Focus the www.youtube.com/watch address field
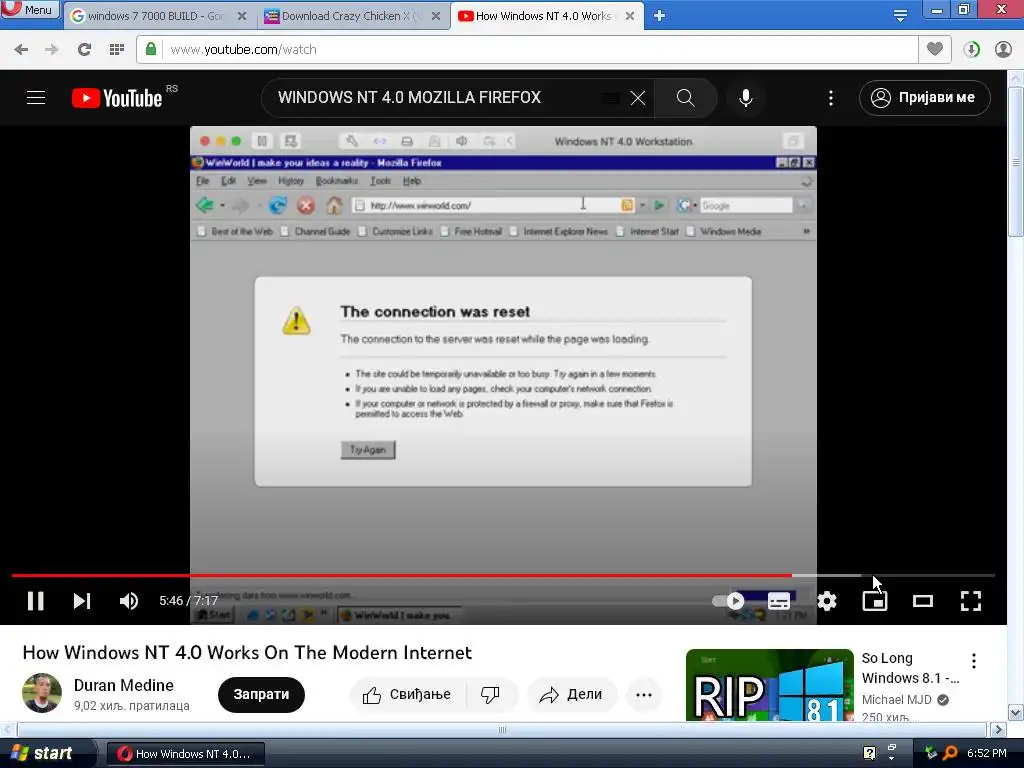Viewport: 1024px width, 768px height. [x=526, y=49]
